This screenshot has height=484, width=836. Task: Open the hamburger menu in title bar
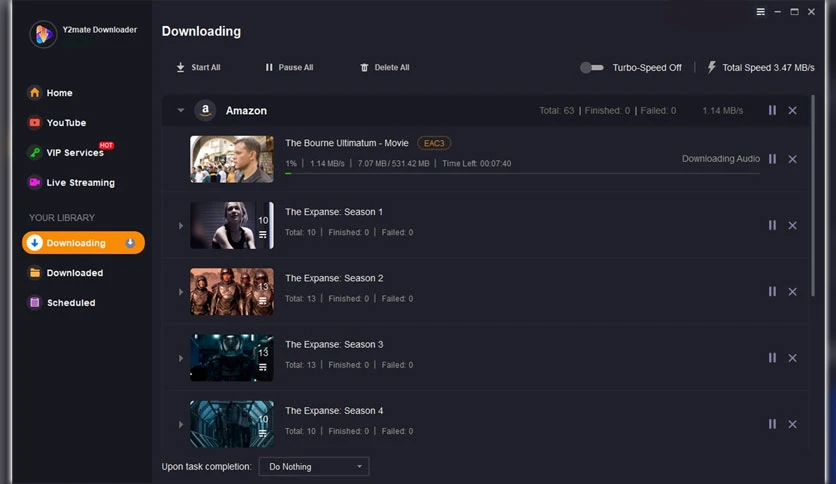coord(761,12)
